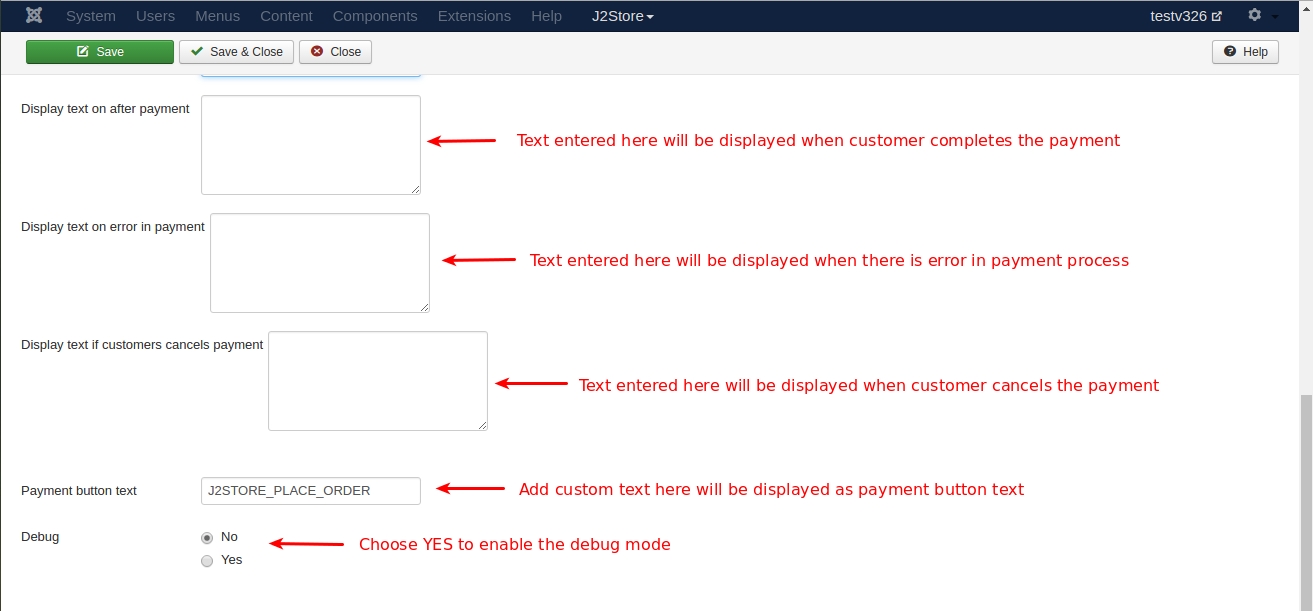Focus the Display text on after payment textarea
Image resolution: width=1313 pixels, height=611 pixels.
[311, 145]
